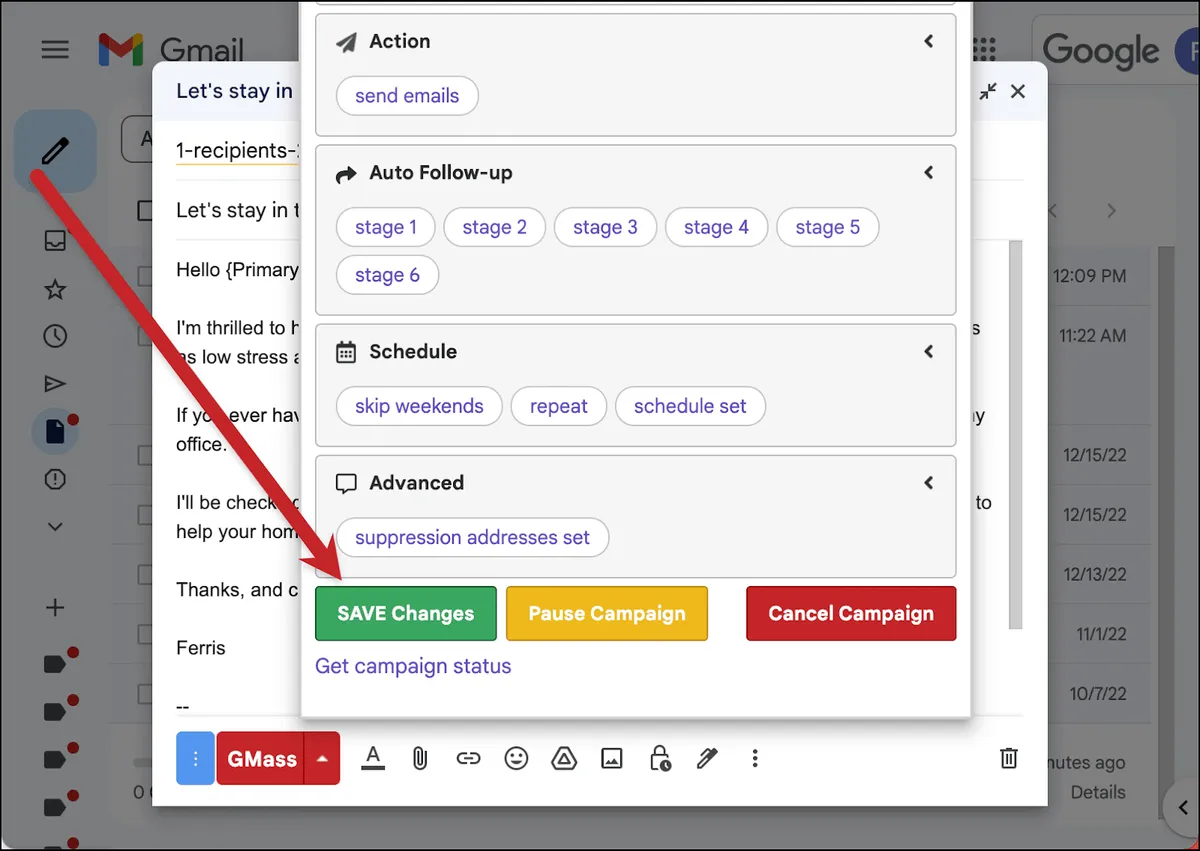The height and width of the screenshot is (851, 1200).
Task: Insert files using the Google Drive icon
Action: click(x=564, y=759)
